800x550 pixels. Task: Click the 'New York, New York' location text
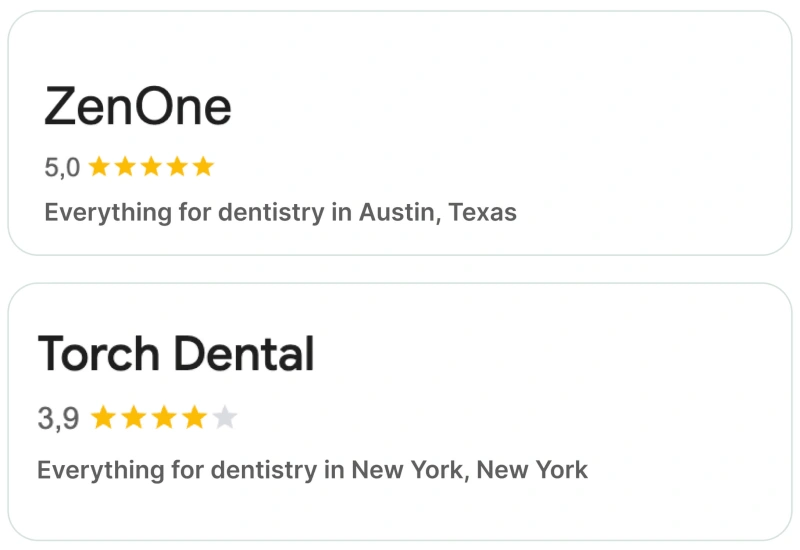pos(469,469)
